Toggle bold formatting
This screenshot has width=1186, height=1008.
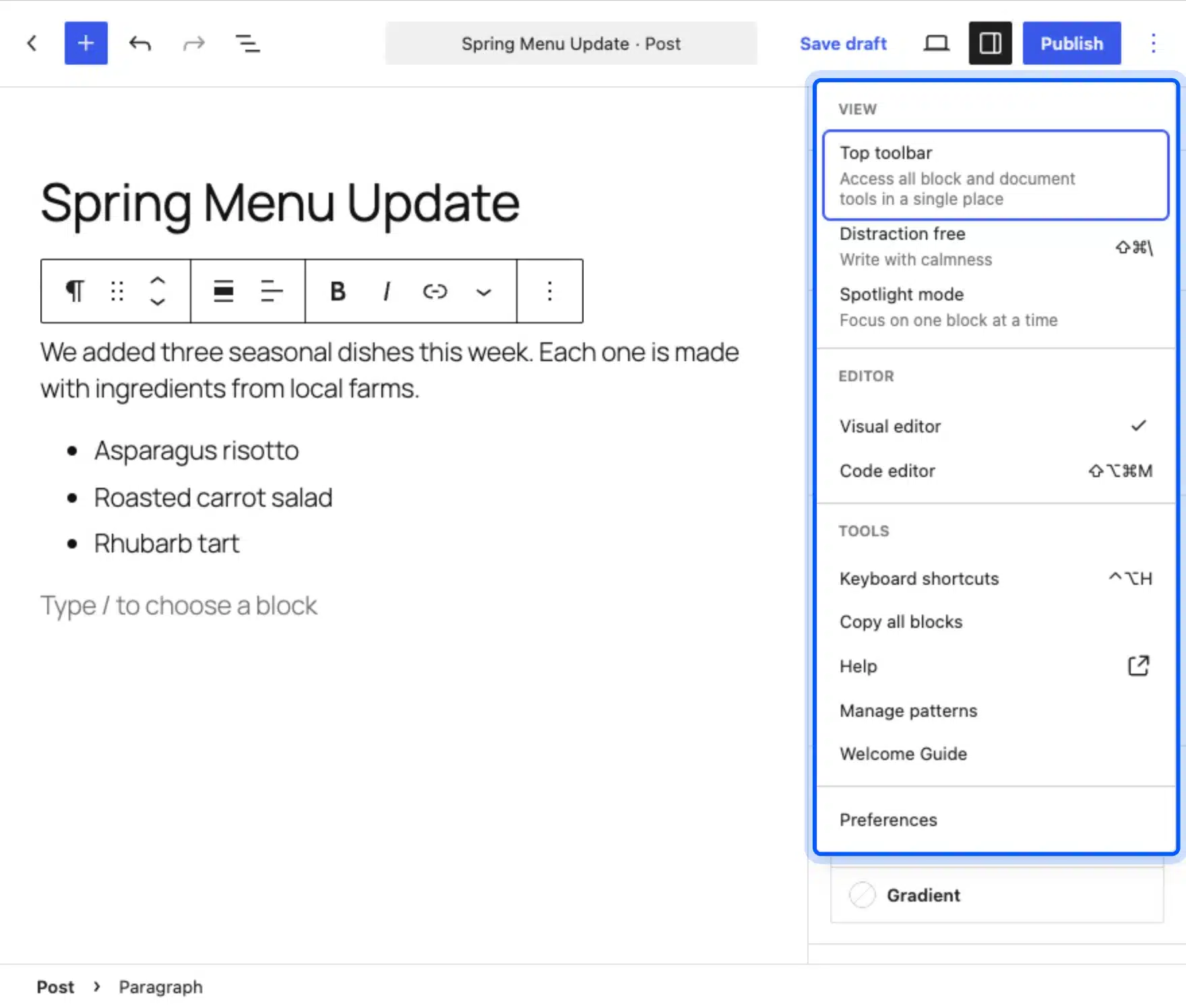click(338, 291)
